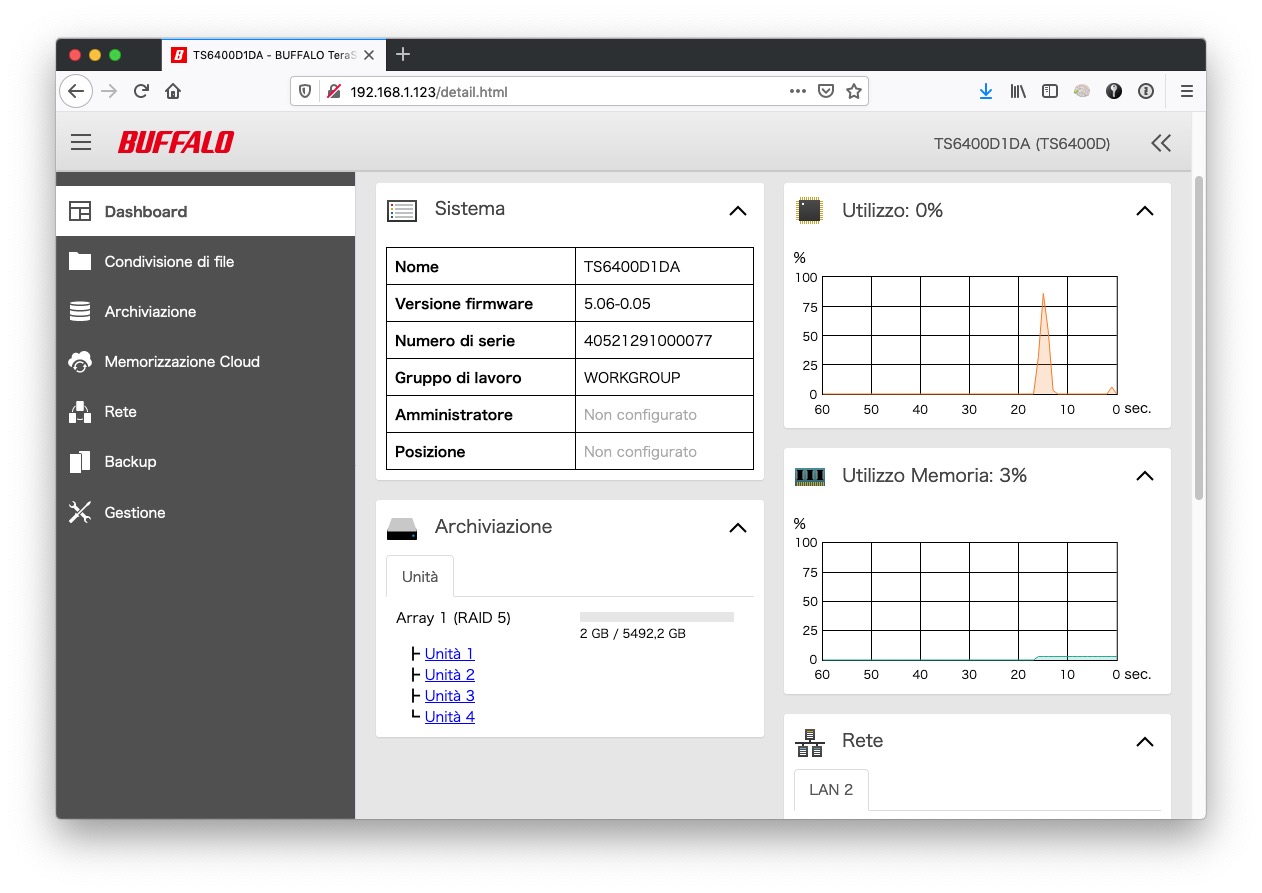The height and width of the screenshot is (893, 1262).
Task: Click the page vertical scrollbar
Action: [1199, 339]
